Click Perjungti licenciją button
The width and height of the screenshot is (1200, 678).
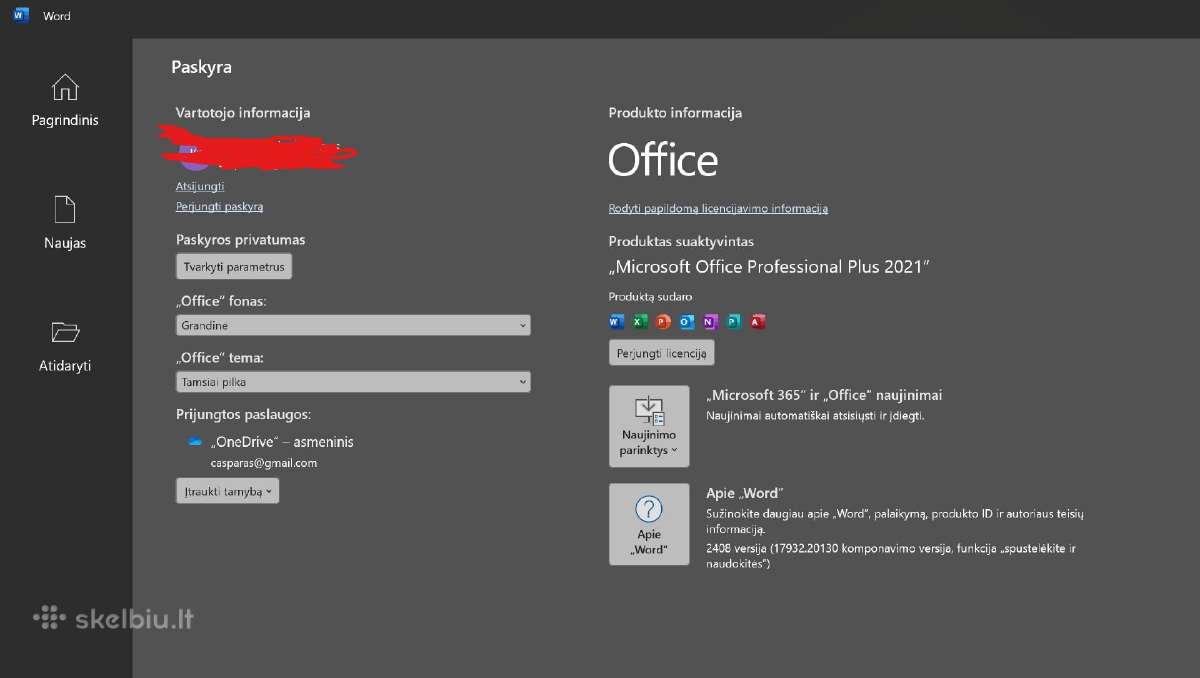(x=662, y=352)
